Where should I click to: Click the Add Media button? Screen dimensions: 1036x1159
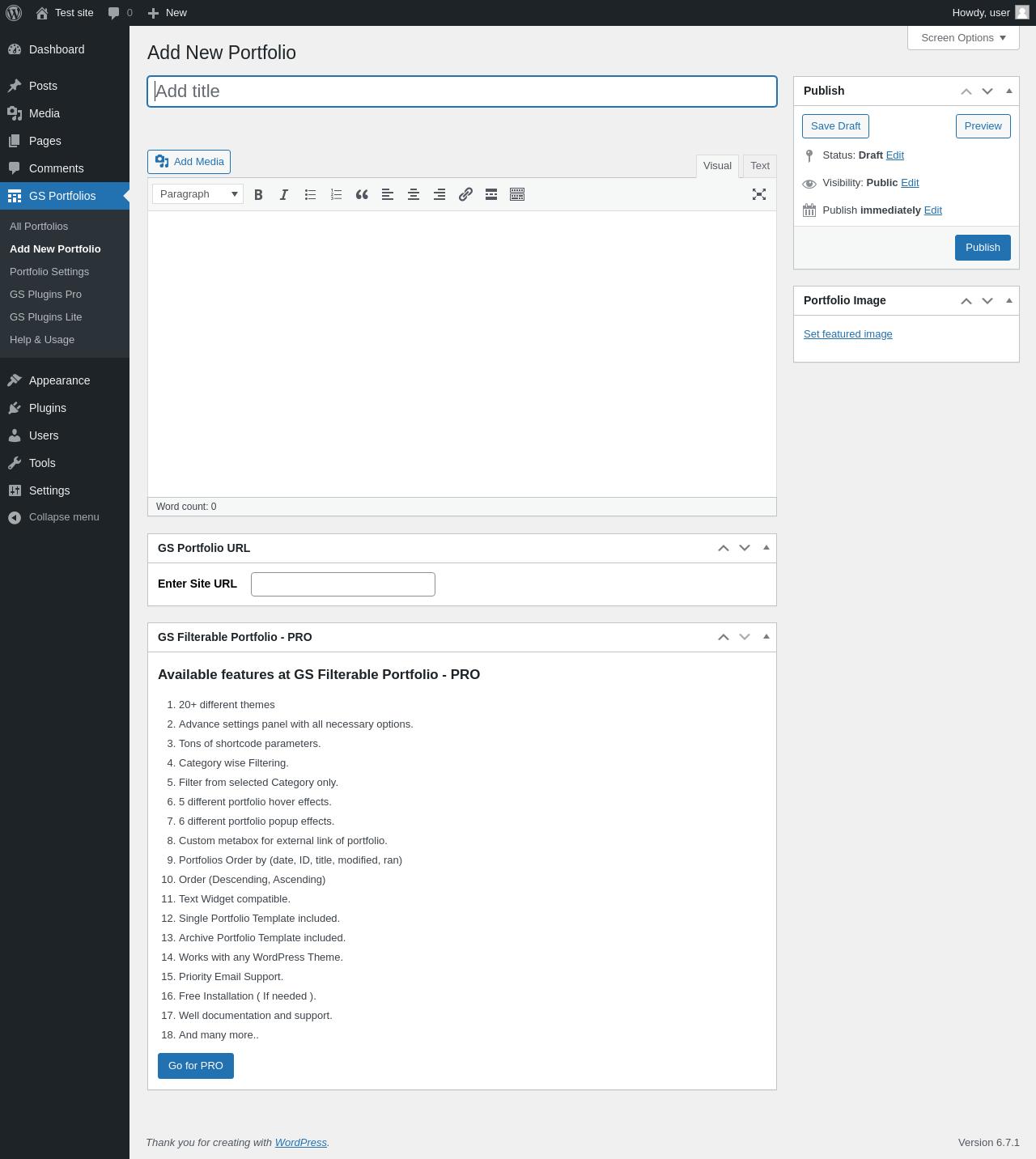[189, 162]
